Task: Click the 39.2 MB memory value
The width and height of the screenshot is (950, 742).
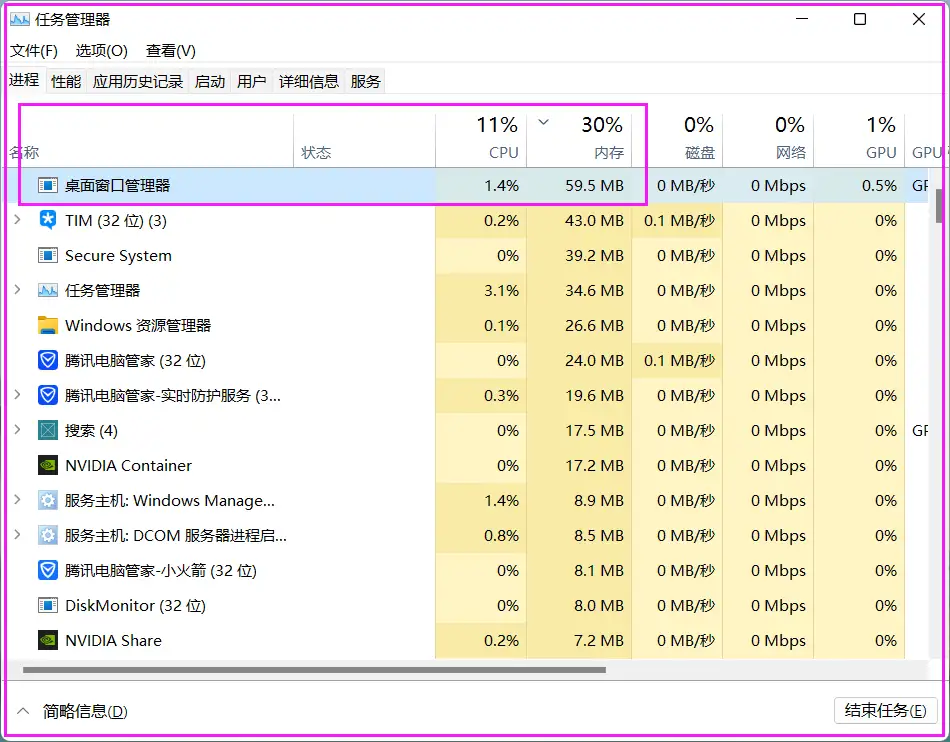Action: [x=594, y=256]
